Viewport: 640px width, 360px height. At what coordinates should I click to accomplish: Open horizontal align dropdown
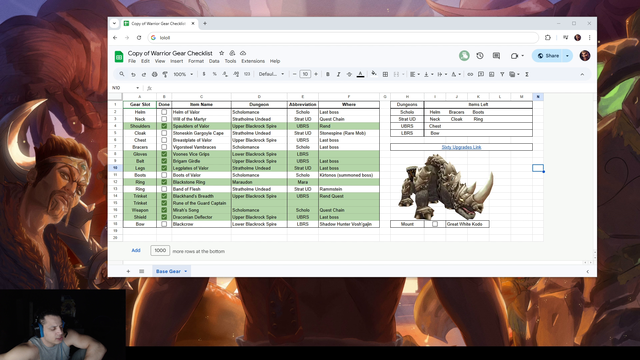point(415,74)
